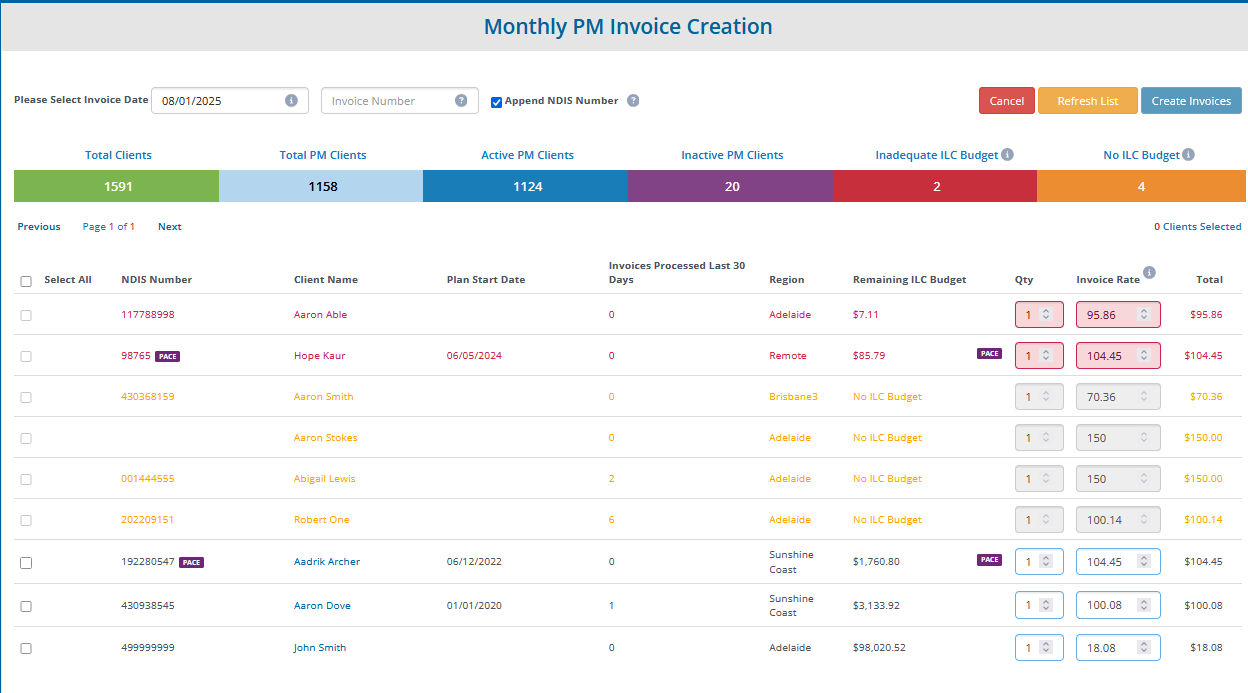
Task: Open client John Smith link
Action: [x=320, y=648]
